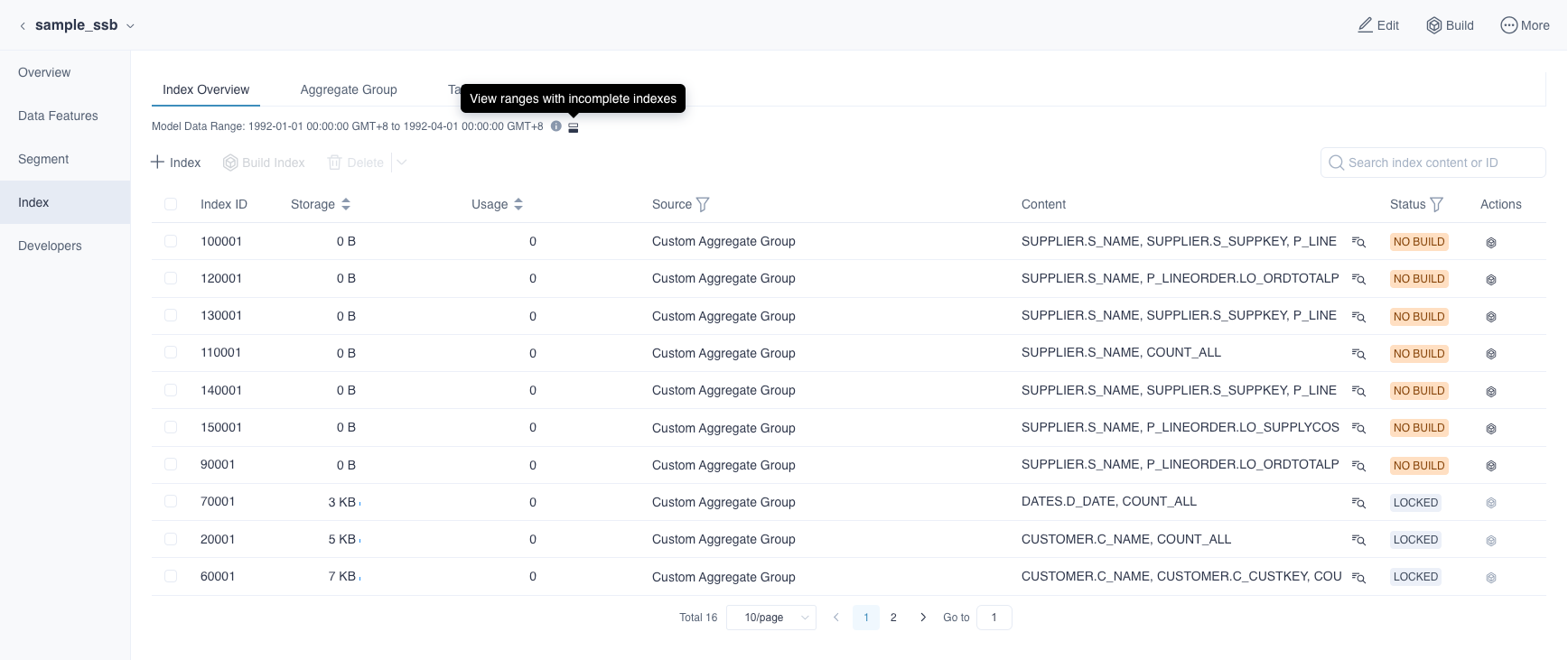Switch to the Aggregate Group tab
1568x660 pixels.
point(349,89)
